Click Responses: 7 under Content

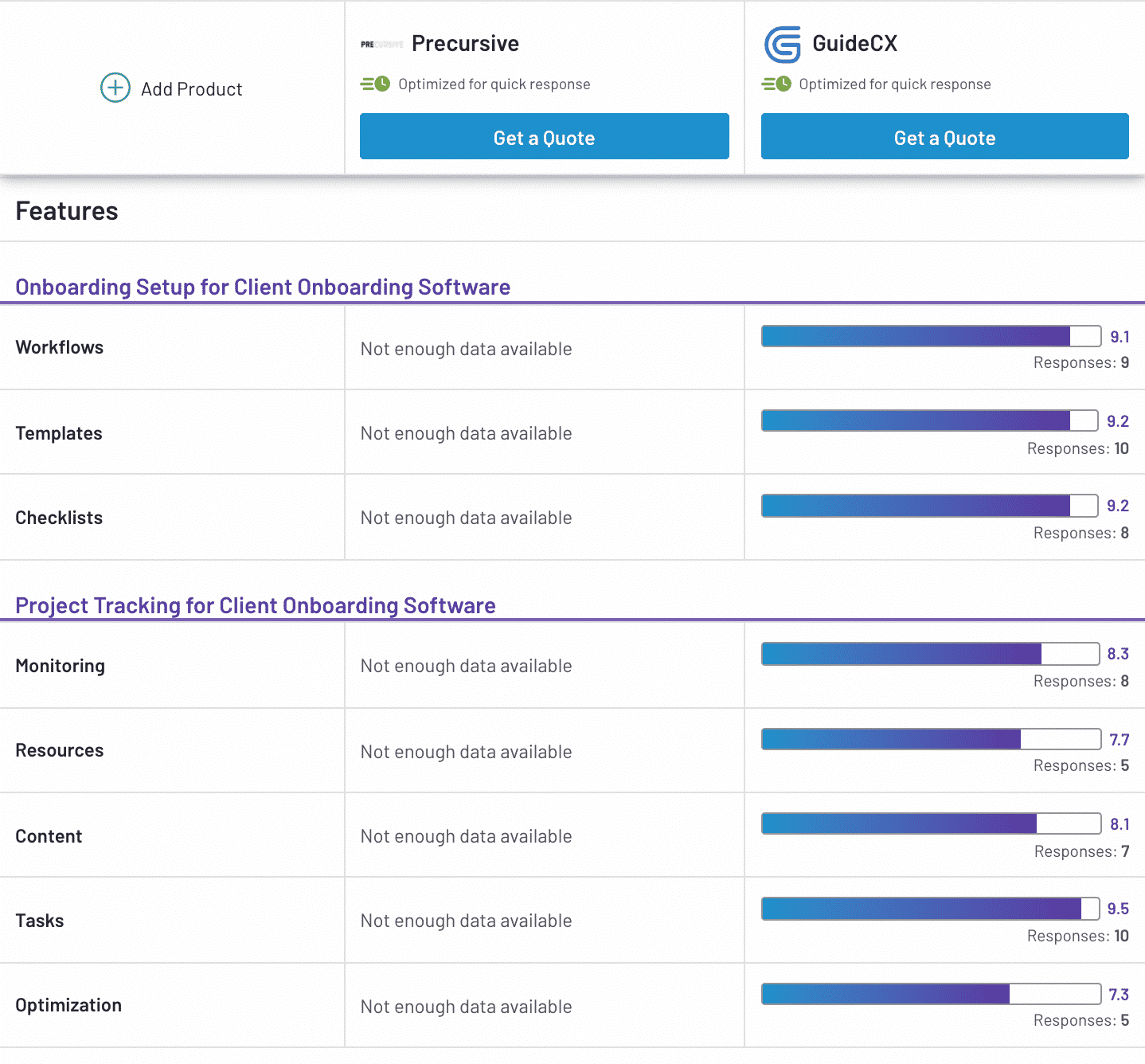(x=1082, y=851)
